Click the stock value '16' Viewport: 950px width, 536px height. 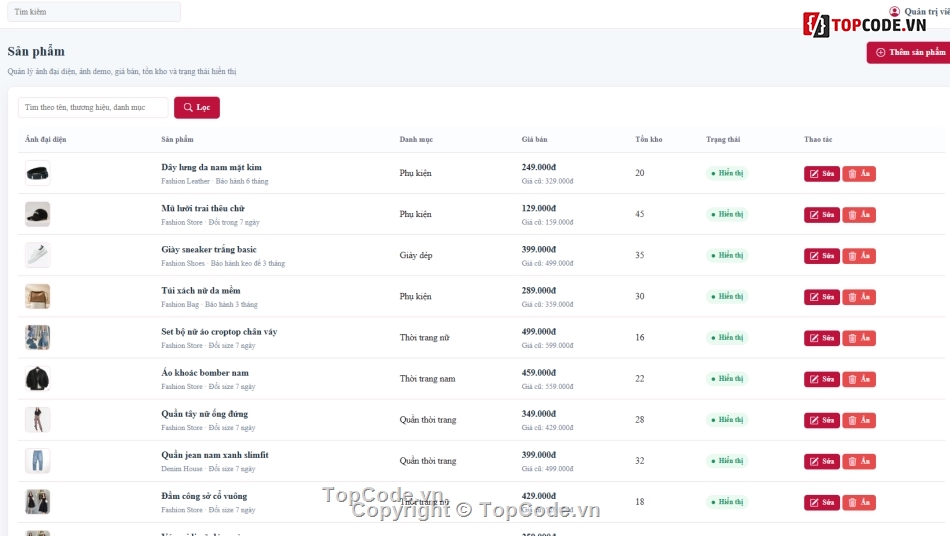pos(640,338)
